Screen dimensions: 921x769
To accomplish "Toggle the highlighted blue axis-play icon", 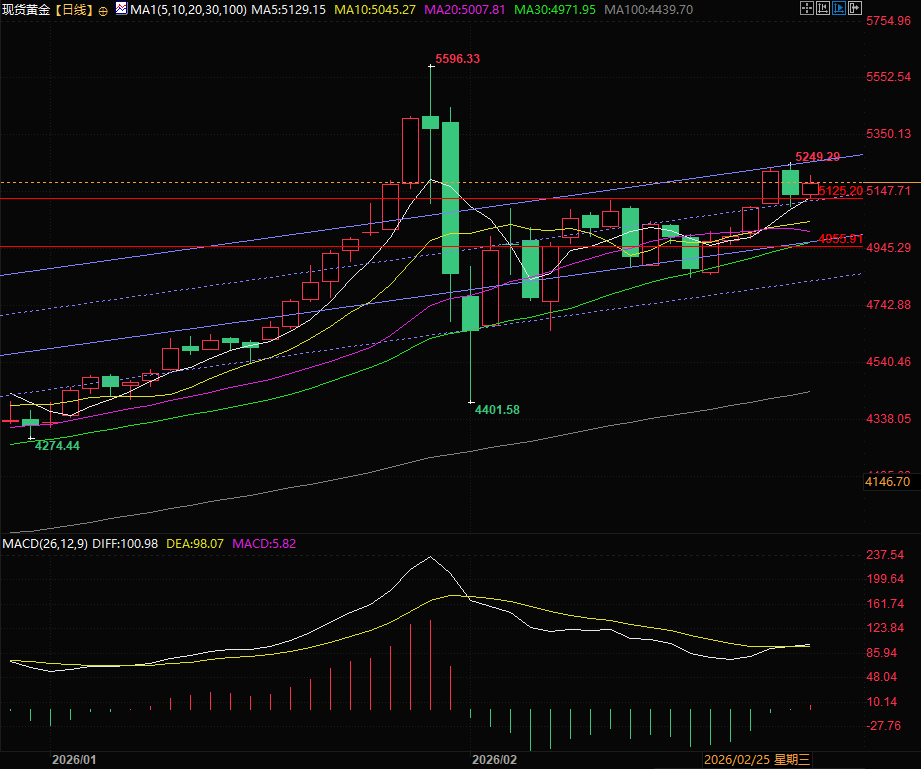I will (x=839, y=9).
